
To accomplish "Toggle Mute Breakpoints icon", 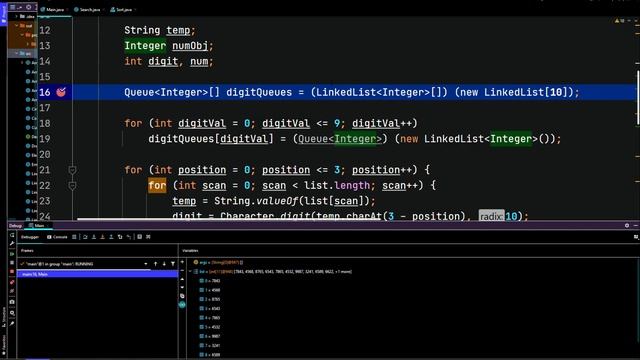I will click(12, 291).
